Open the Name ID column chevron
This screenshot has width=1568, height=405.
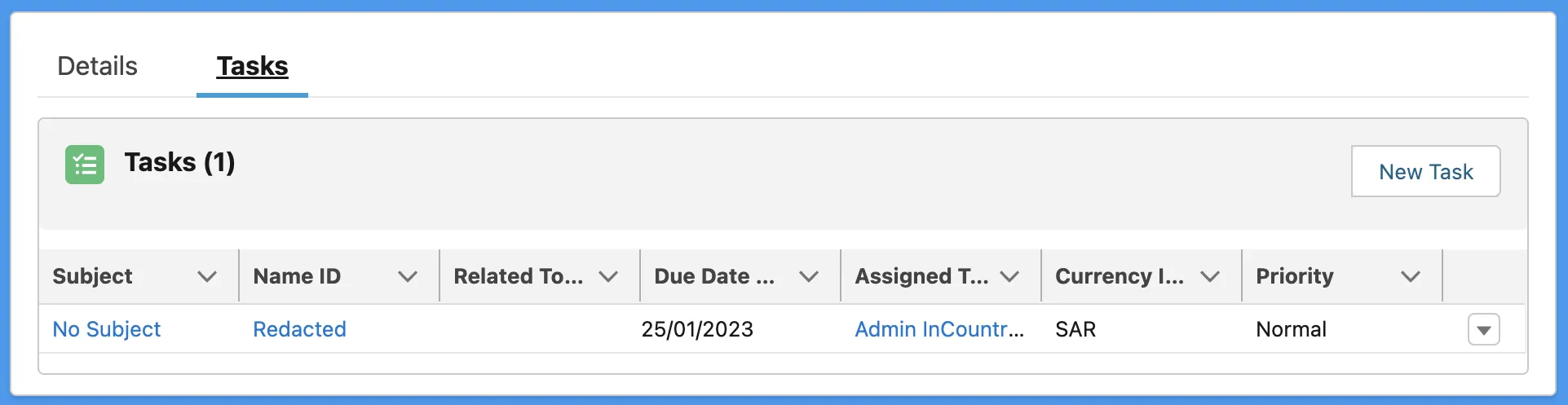(408, 277)
